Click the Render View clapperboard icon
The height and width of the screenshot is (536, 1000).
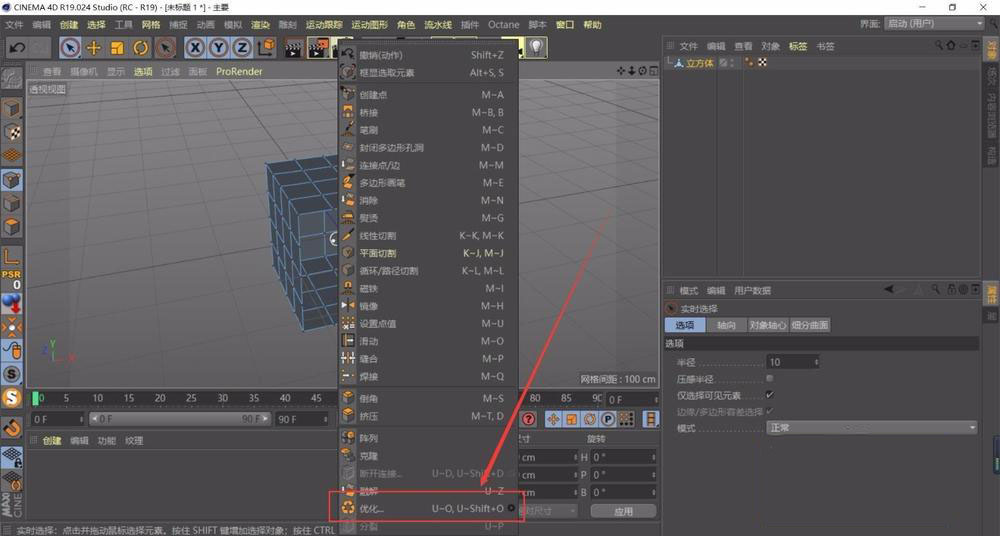(294, 47)
